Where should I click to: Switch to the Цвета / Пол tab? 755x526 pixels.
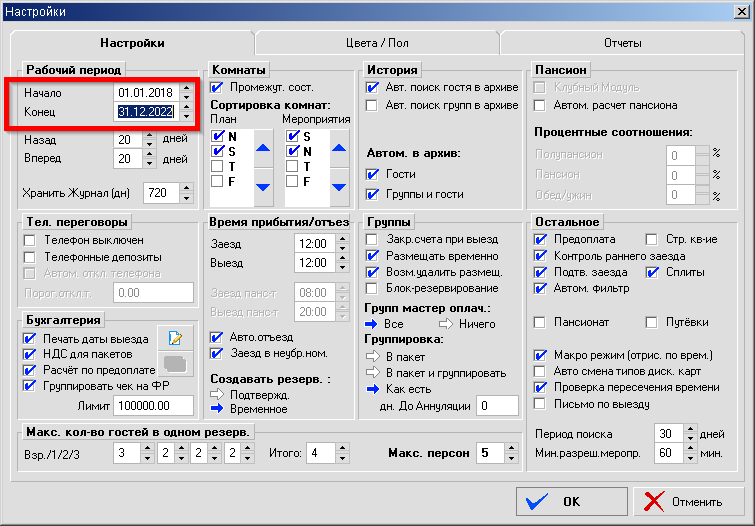point(375,43)
